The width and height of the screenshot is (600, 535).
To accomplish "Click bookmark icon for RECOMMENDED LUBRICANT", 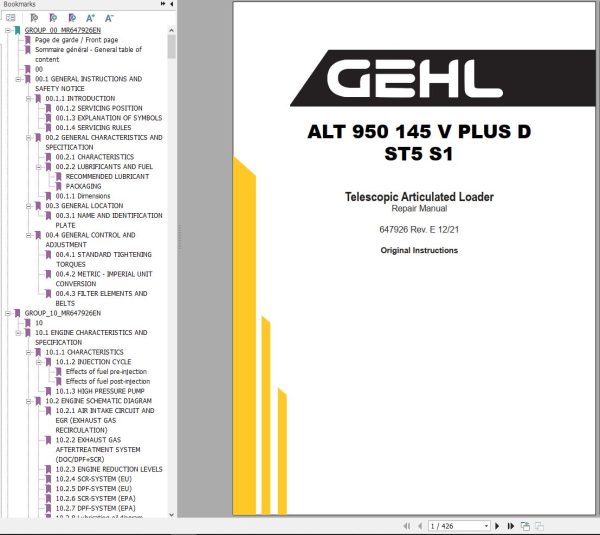I will [59, 176].
